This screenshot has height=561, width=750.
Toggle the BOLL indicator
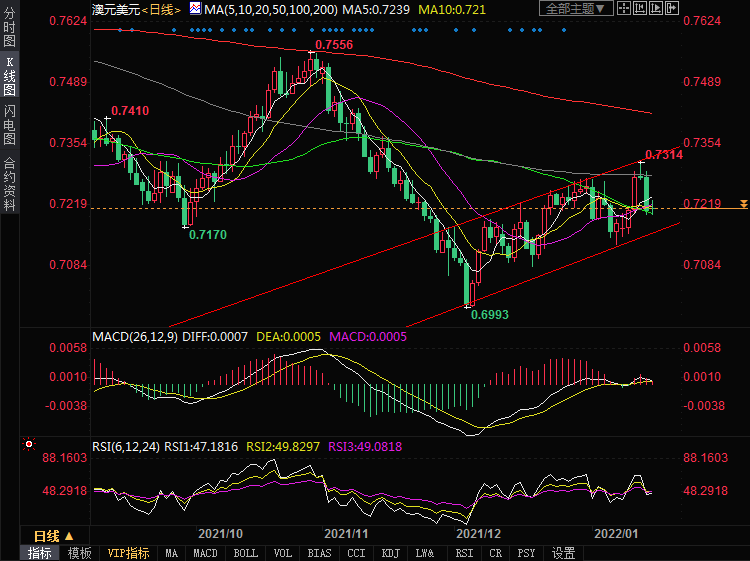click(x=244, y=553)
